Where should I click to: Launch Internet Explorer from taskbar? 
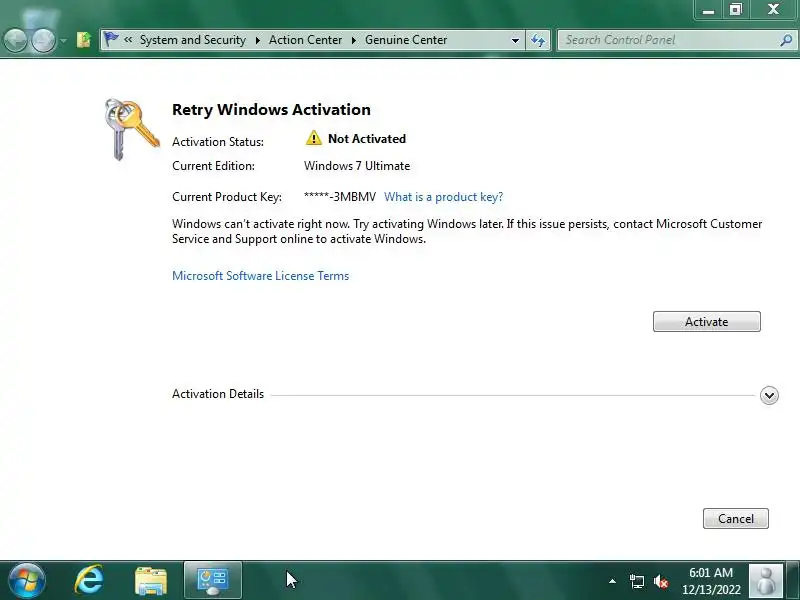coord(89,580)
